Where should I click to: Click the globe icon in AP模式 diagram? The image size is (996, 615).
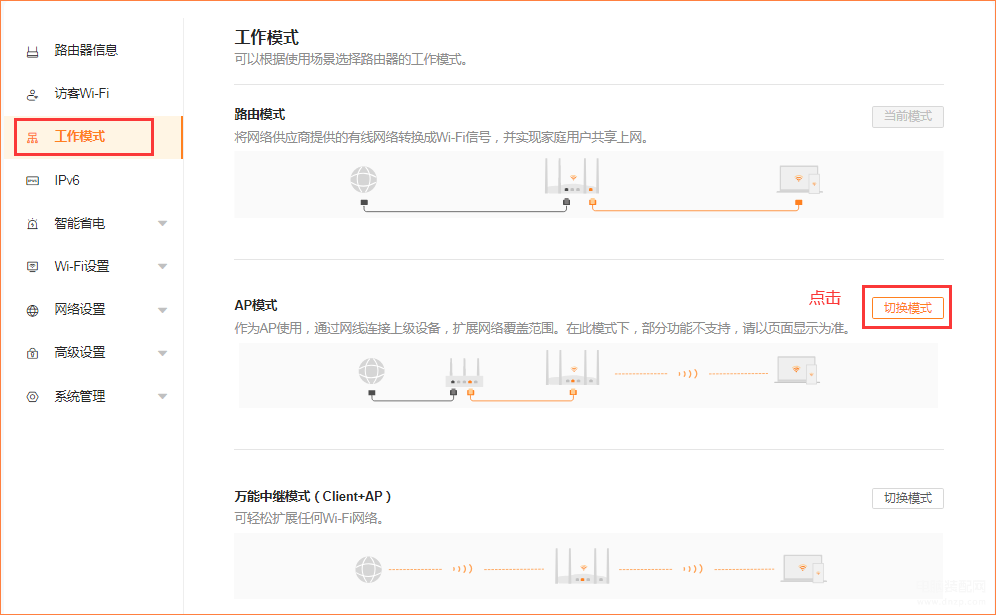coord(372,371)
